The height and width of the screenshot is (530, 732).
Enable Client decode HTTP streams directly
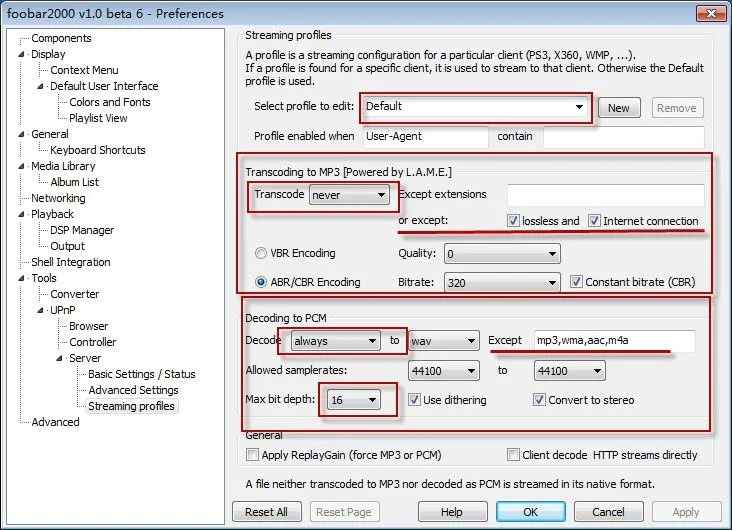coord(513,455)
